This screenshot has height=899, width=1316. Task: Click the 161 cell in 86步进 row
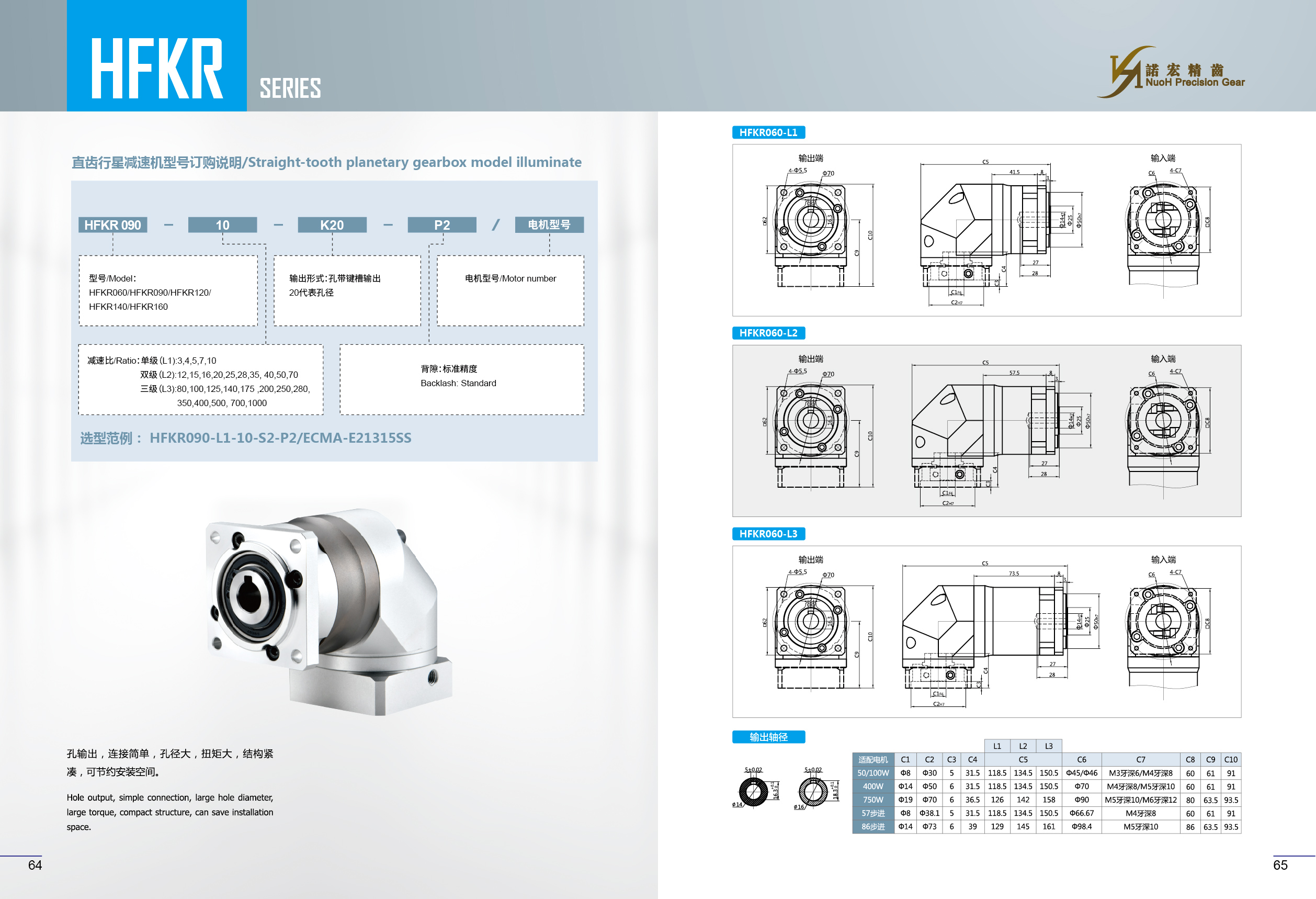pos(1049,827)
